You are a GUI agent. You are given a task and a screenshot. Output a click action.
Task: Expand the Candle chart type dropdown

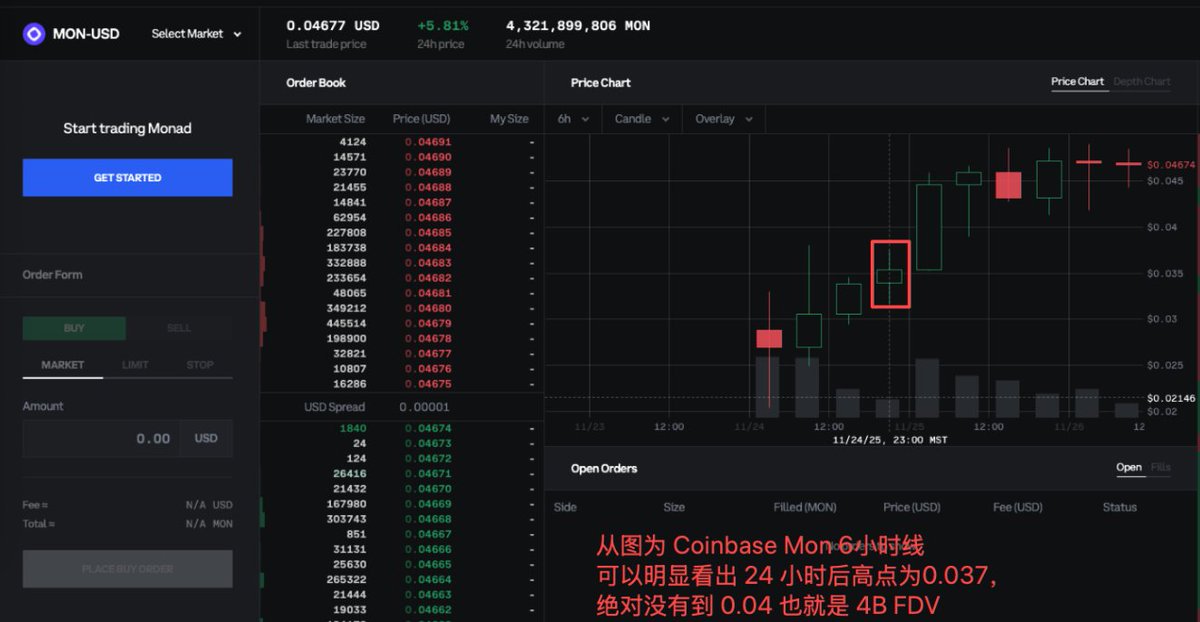click(642, 119)
